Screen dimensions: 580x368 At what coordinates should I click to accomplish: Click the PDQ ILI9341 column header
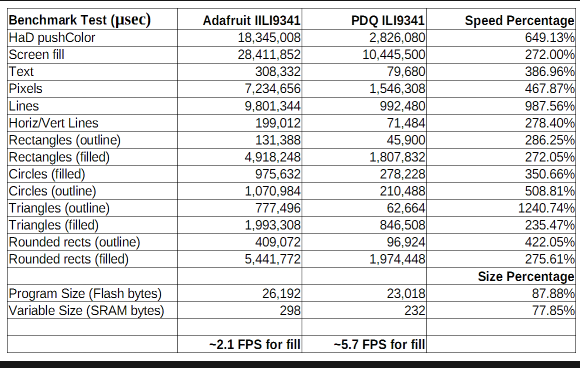coord(364,19)
